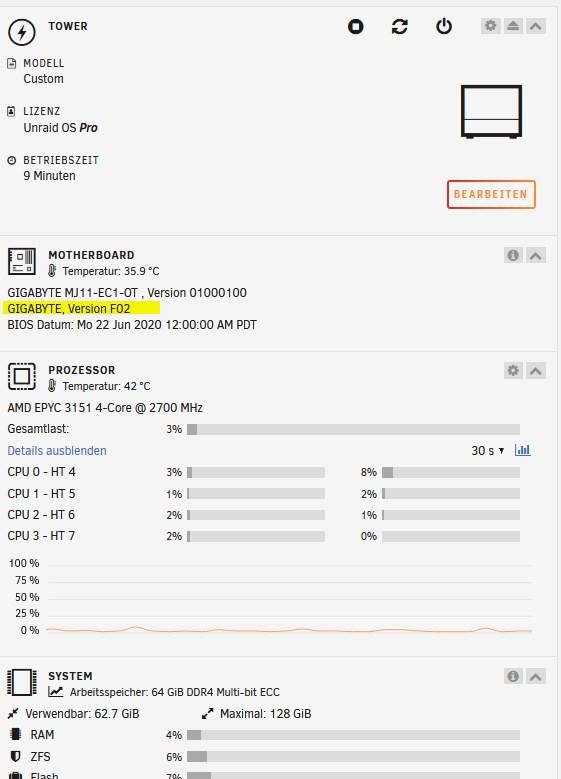This screenshot has width=561, height=779.
Task: Click the Tower lightning bolt icon
Action: pos(21,32)
